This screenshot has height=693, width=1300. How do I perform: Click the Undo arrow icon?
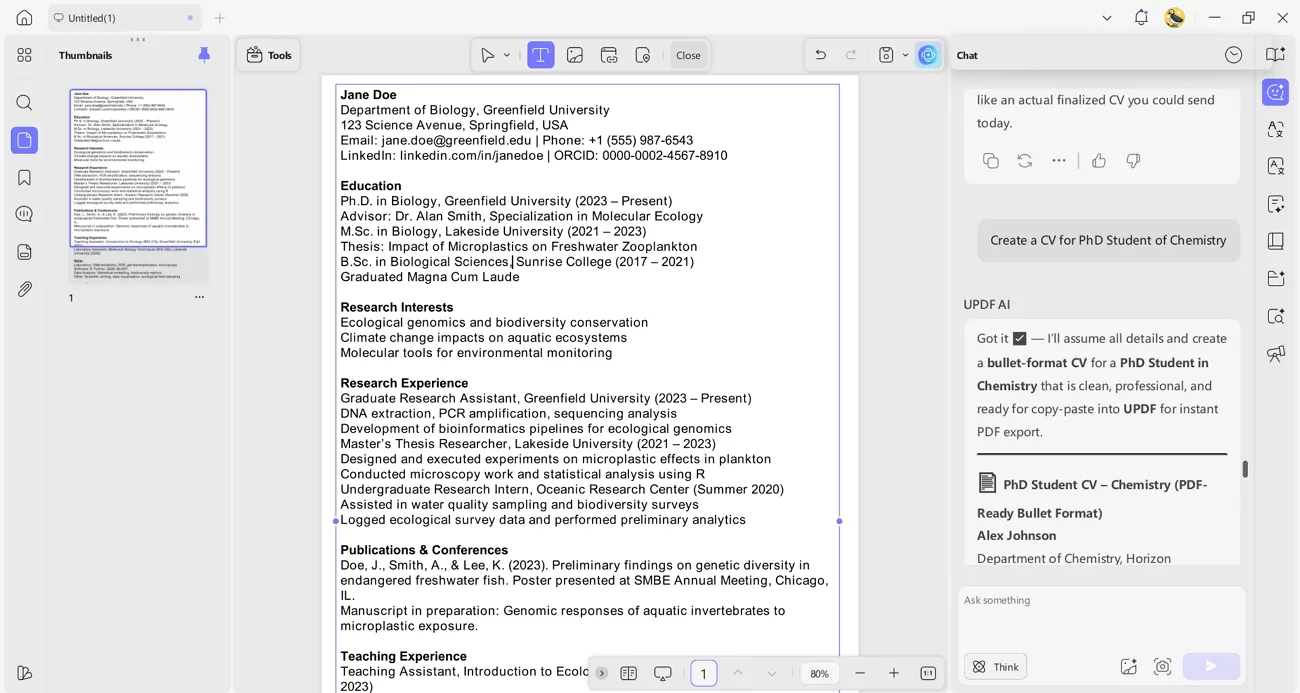(x=820, y=55)
